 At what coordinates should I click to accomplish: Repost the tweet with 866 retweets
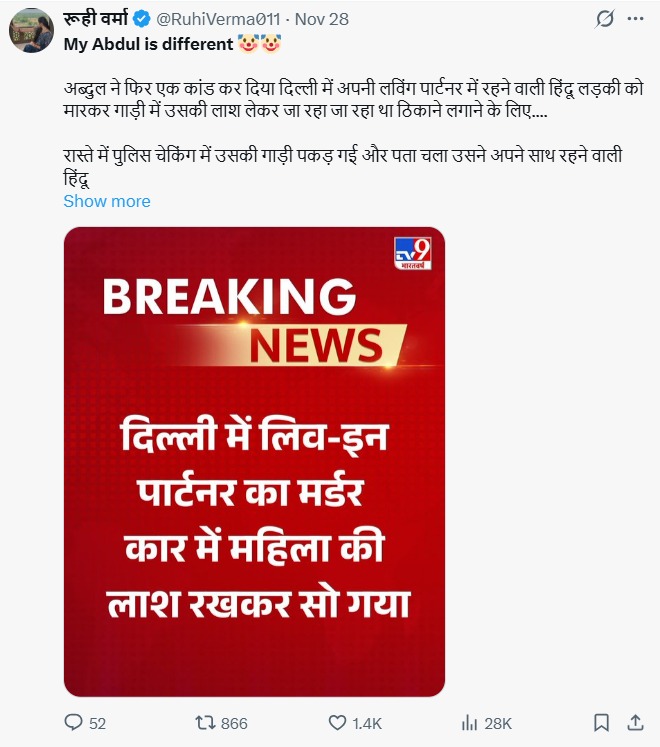205,723
